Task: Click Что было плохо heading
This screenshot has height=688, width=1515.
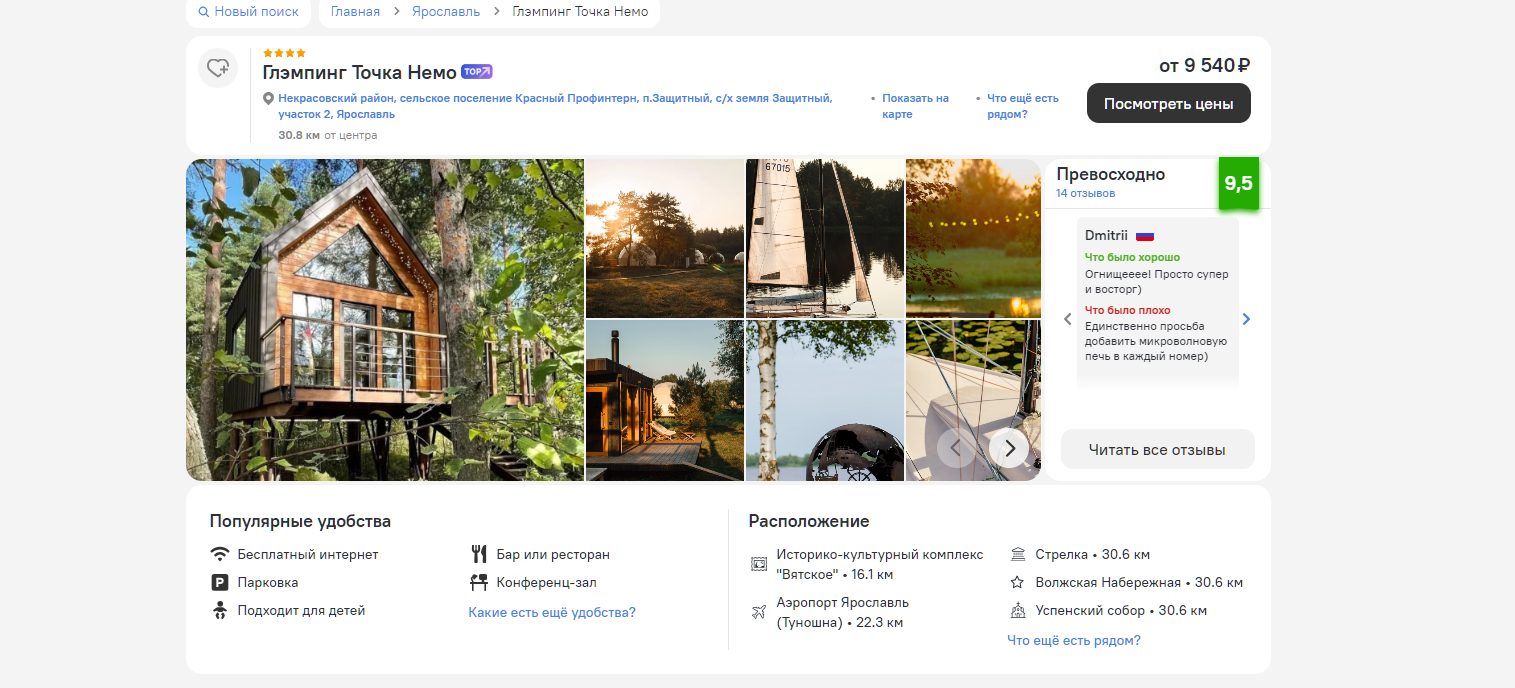Action: [1127, 310]
